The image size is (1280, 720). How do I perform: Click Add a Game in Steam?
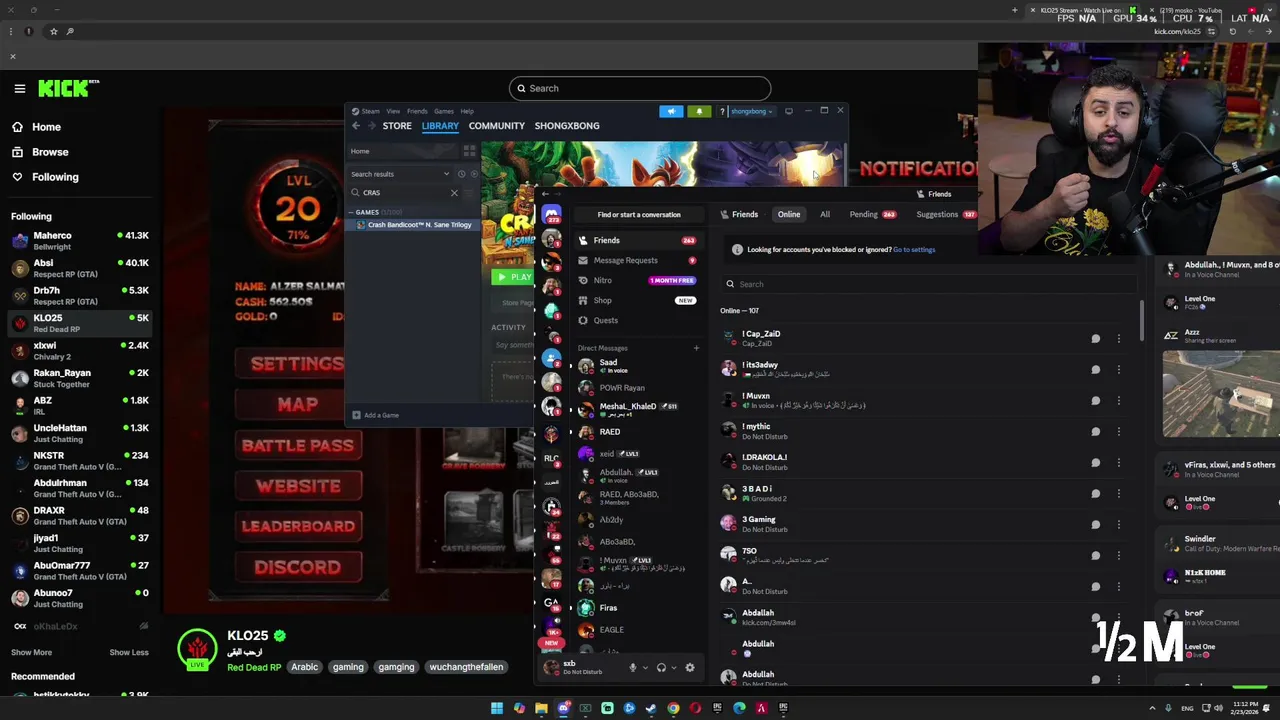tap(375, 415)
